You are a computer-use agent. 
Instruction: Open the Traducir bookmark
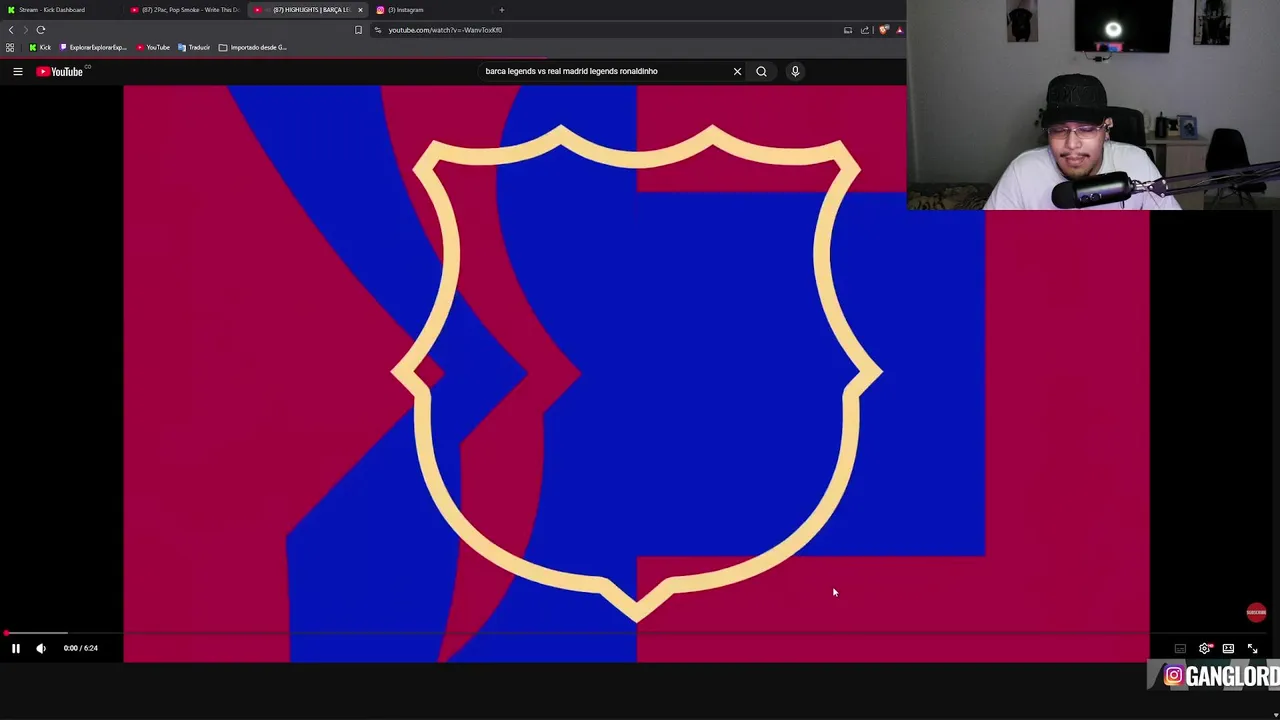click(194, 47)
